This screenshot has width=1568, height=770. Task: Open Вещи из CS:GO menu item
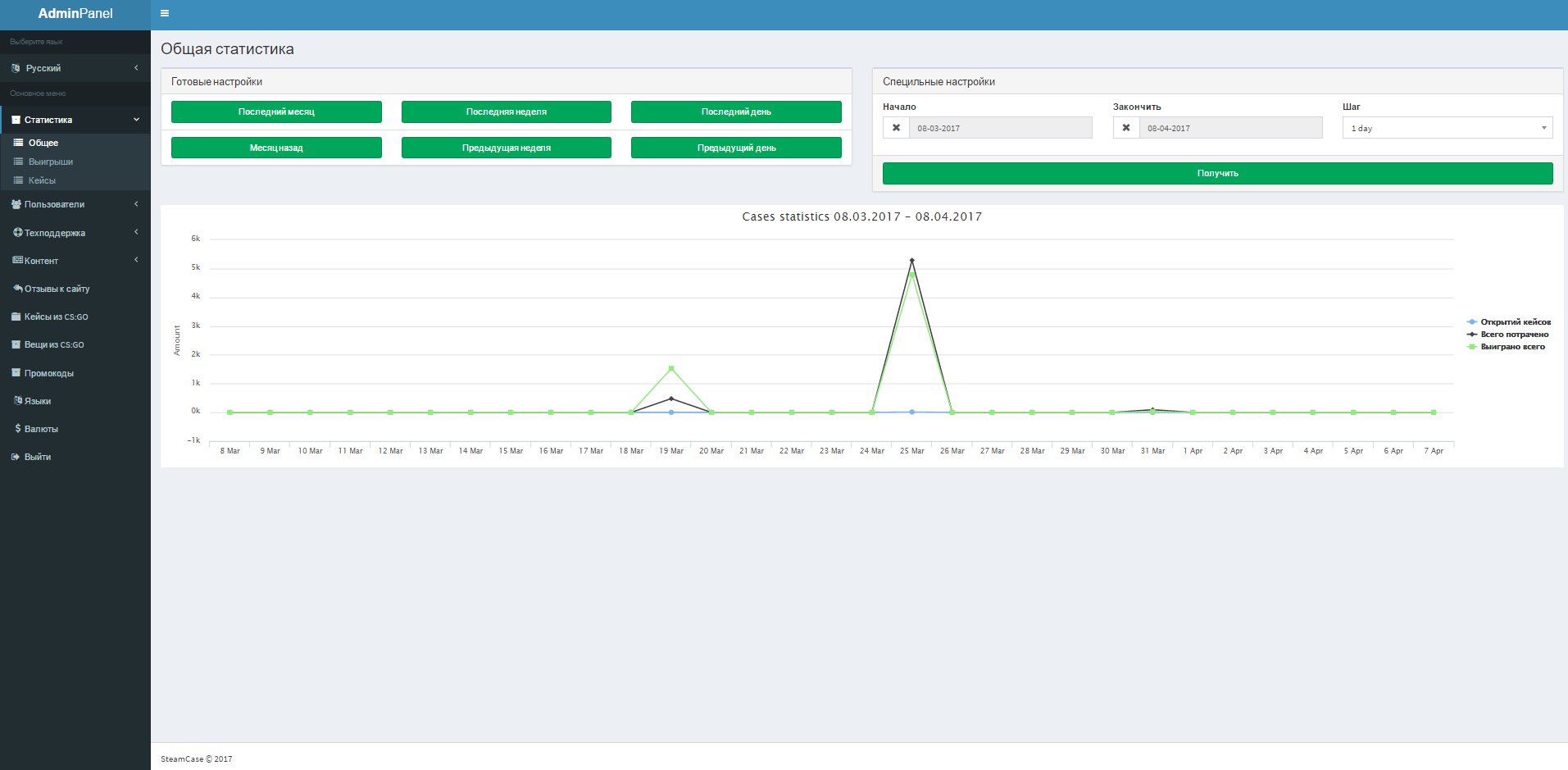[x=75, y=344]
